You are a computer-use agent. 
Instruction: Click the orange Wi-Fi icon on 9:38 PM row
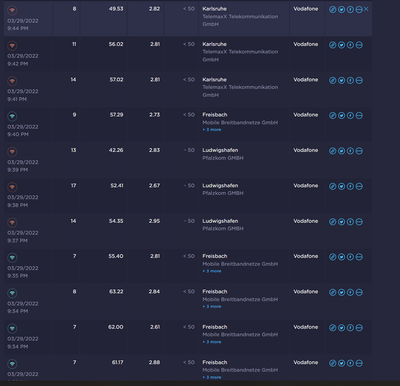12,187
